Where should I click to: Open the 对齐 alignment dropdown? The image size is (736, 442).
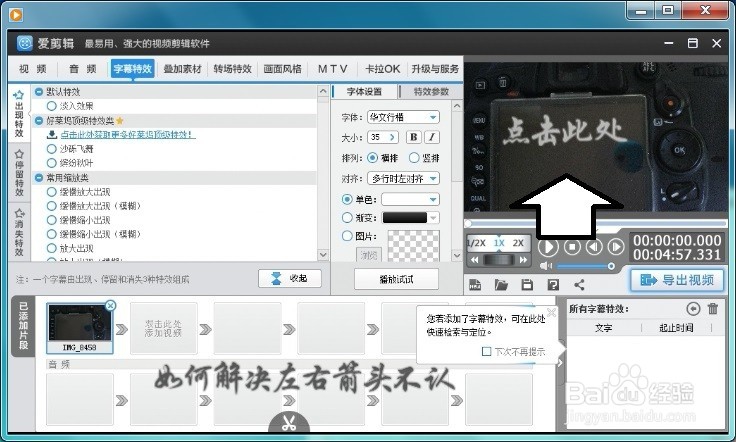tap(403, 178)
